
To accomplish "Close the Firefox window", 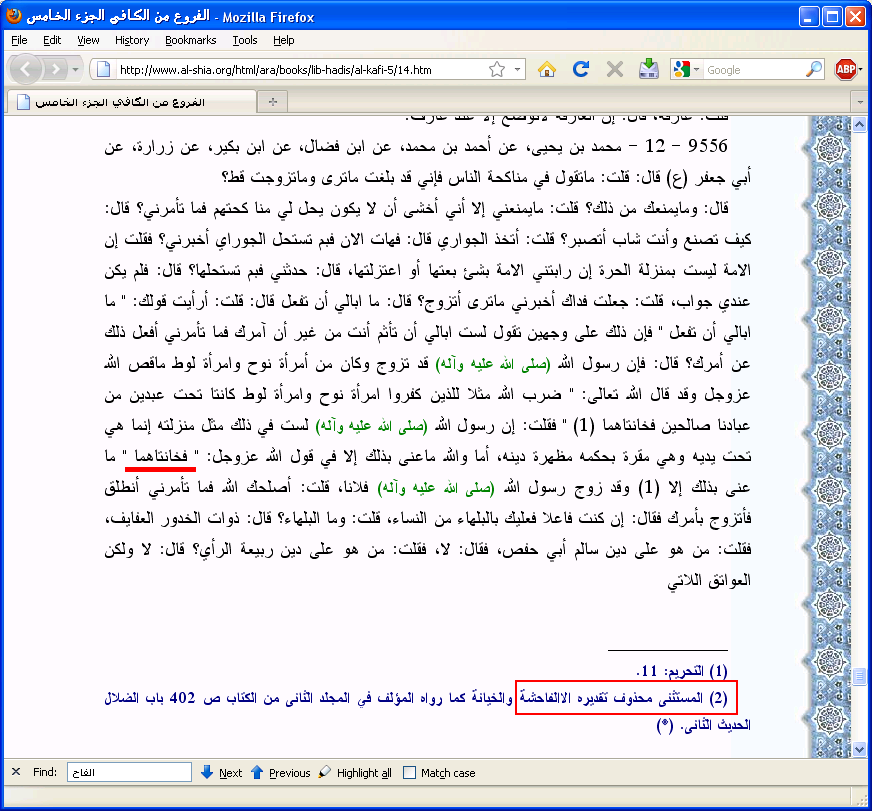I will click(x=855, y=17).
